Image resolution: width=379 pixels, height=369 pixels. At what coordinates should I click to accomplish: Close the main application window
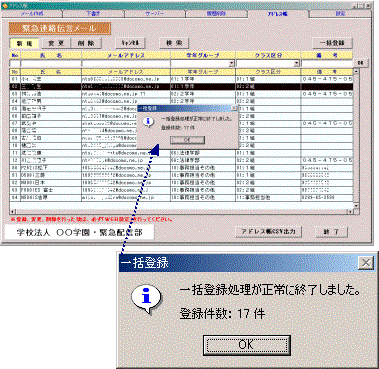(368, 6)
